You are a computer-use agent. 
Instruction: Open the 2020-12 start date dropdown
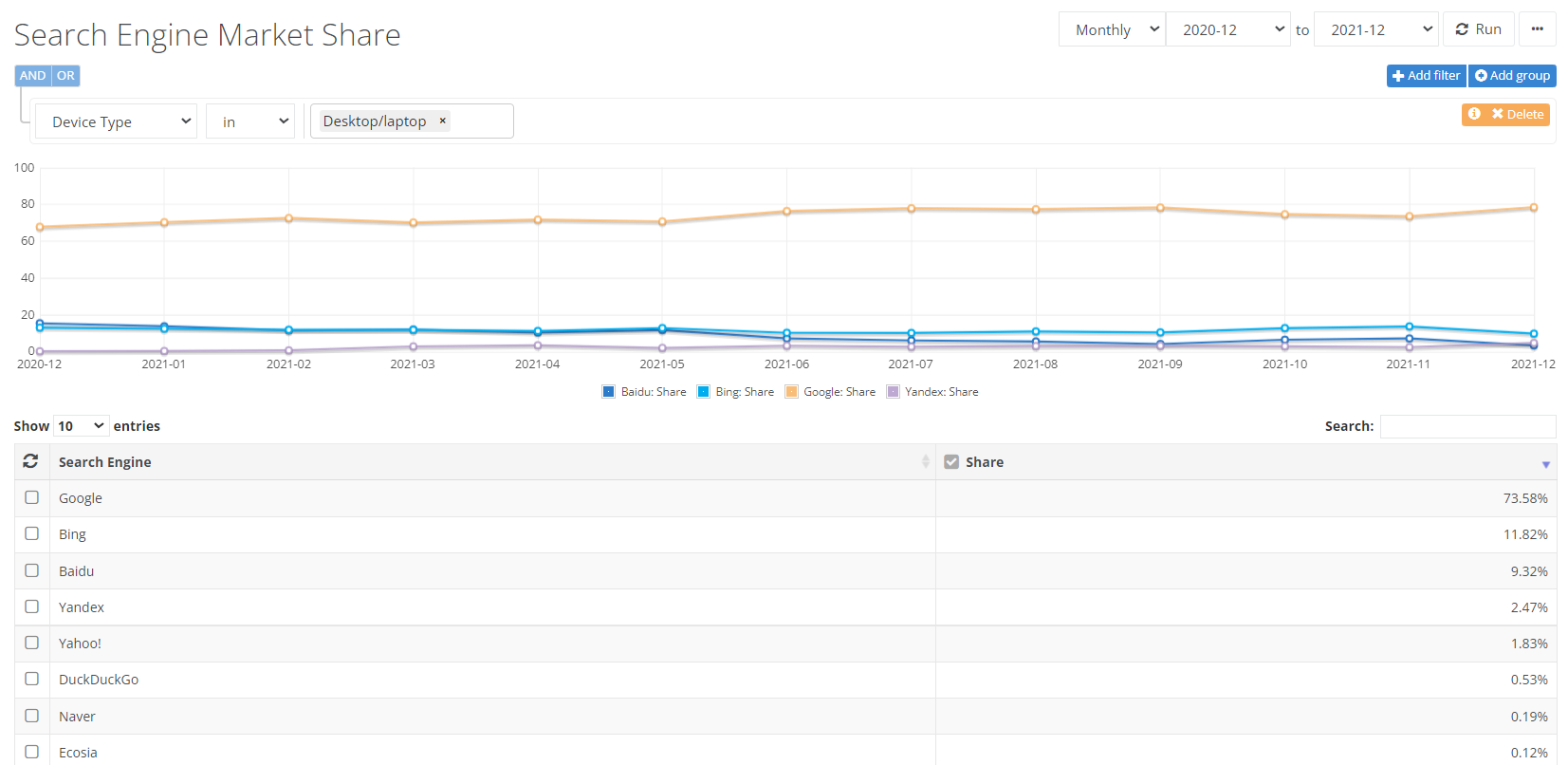point(1228,29)
